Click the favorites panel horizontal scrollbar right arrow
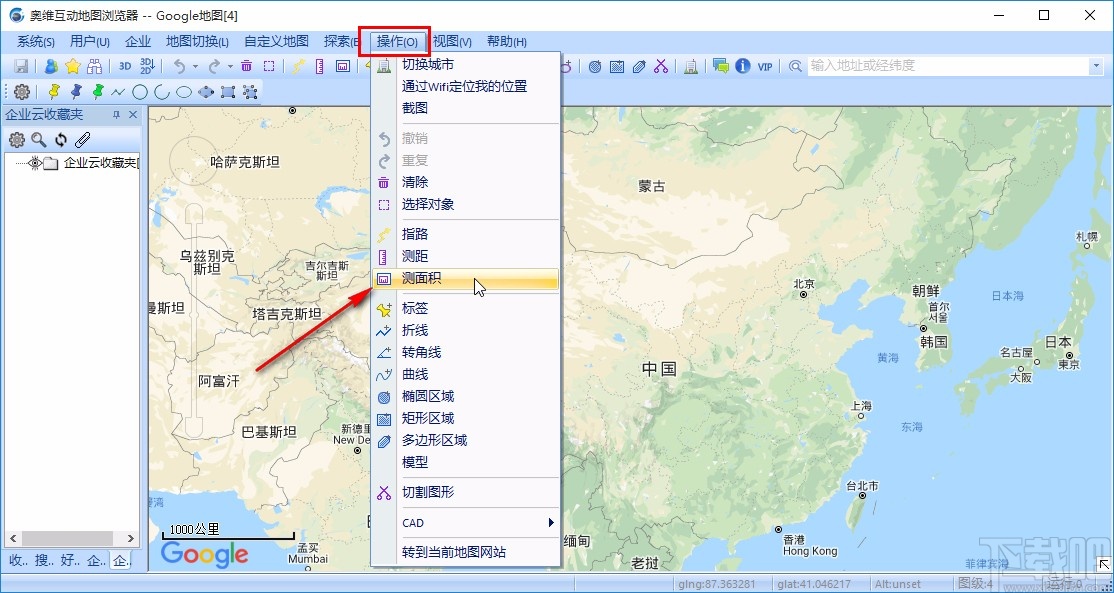The image size is (1114, 593). pos(131,539)
